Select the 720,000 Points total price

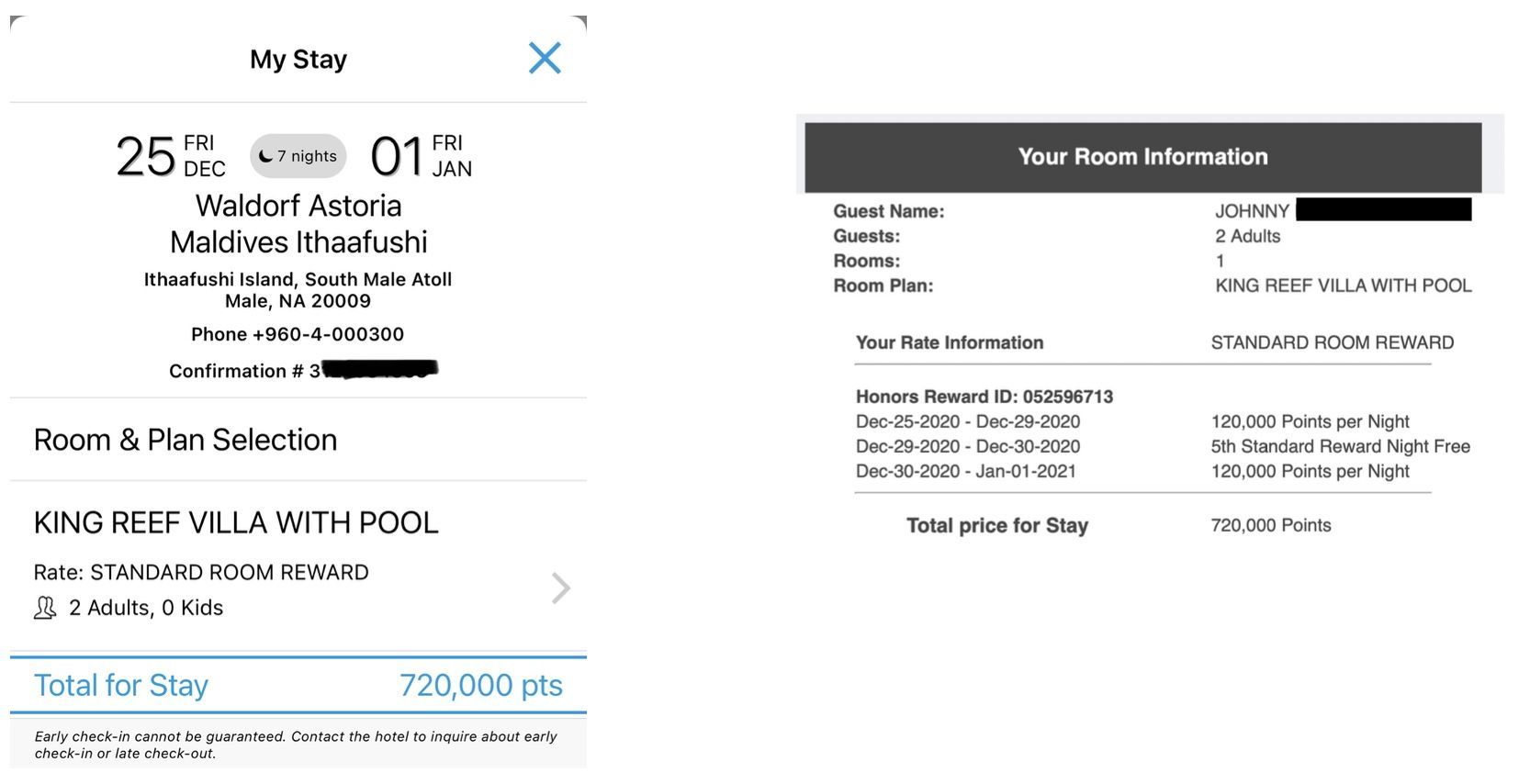coord(1271,525)
